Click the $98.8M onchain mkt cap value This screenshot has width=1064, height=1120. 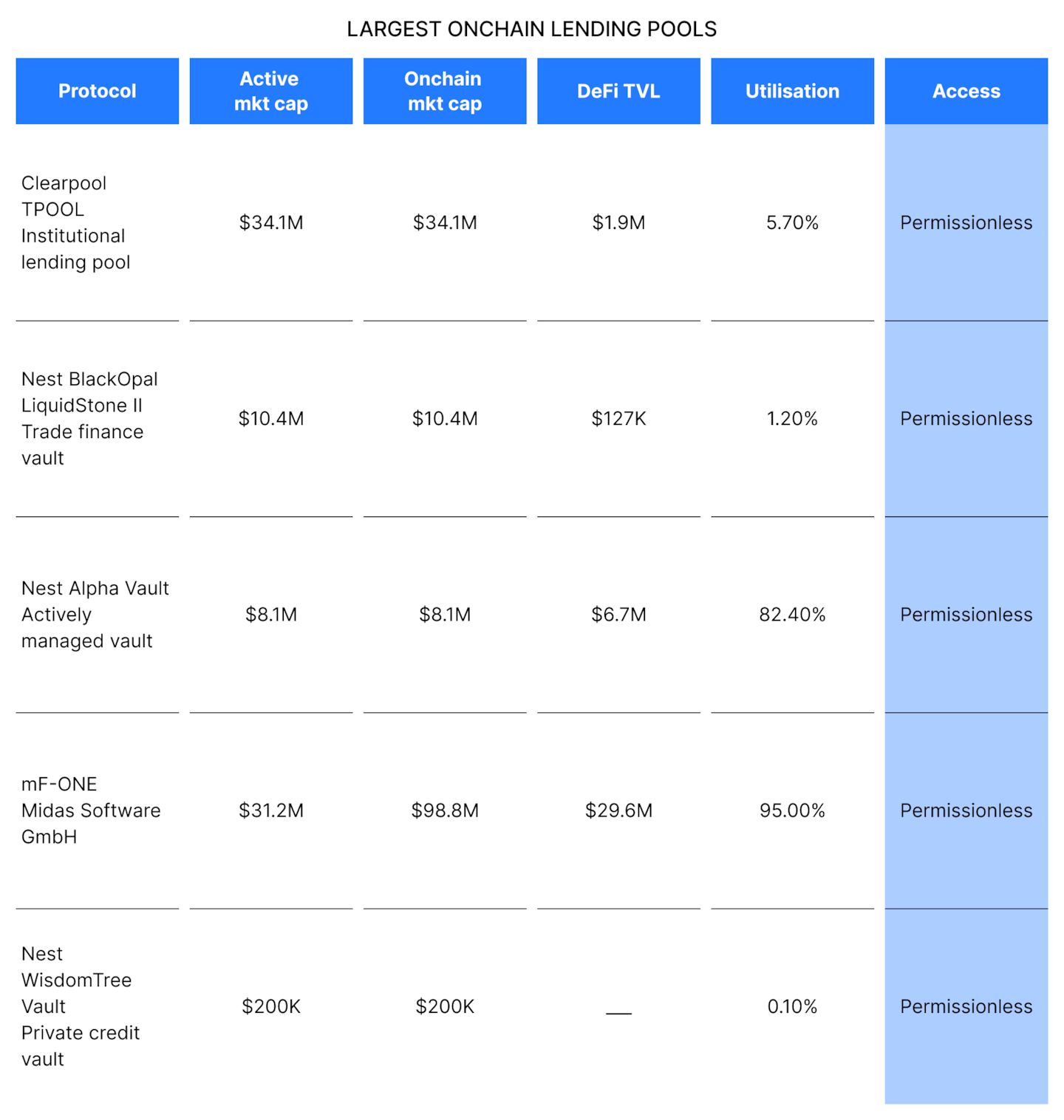click(445, 810)
